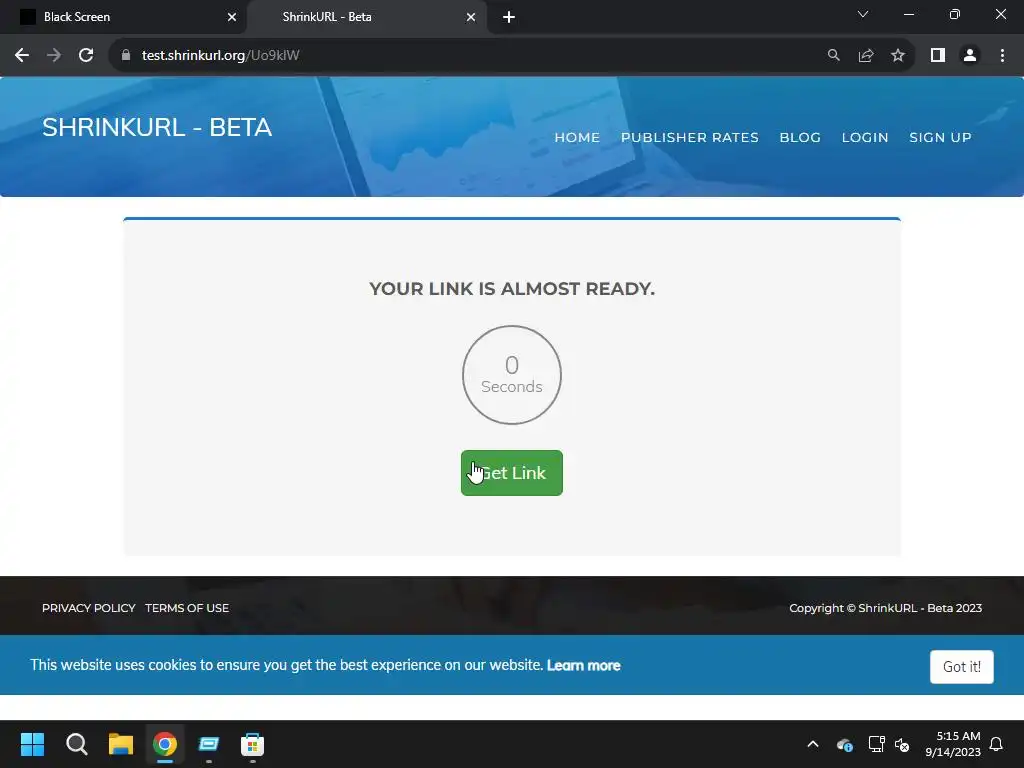1024x768 pixels.
Task: Click the 'YOUR LINK IS ALMOST READY.' heading
Action: 512,289
